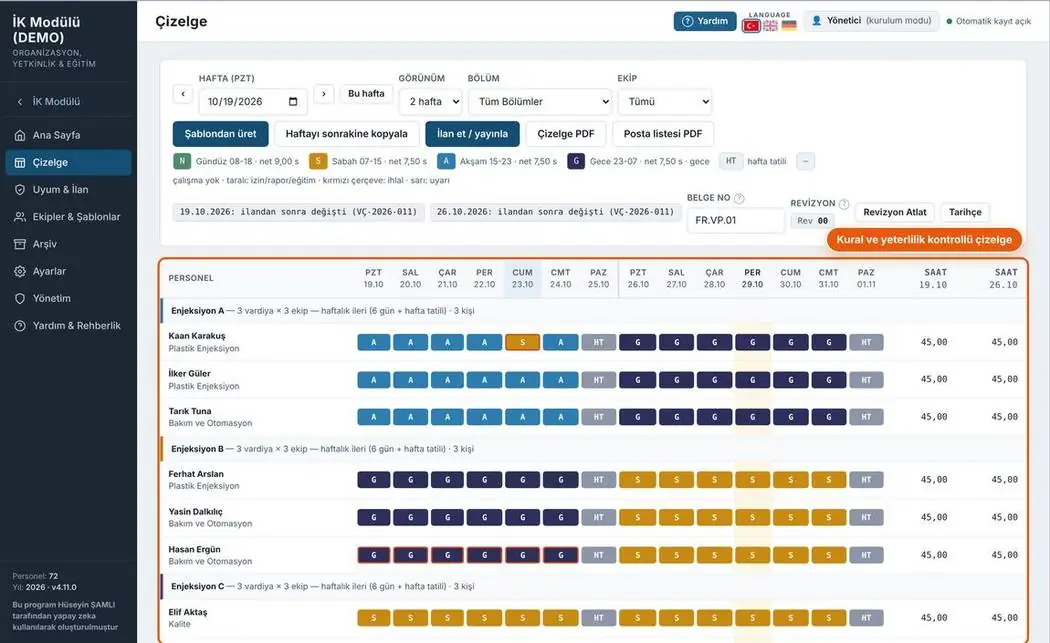The width and height of the screenshot is (1050, 643).
Task: Click Haftayı sonrakine kopyala
Action: (x=346, y=134)
